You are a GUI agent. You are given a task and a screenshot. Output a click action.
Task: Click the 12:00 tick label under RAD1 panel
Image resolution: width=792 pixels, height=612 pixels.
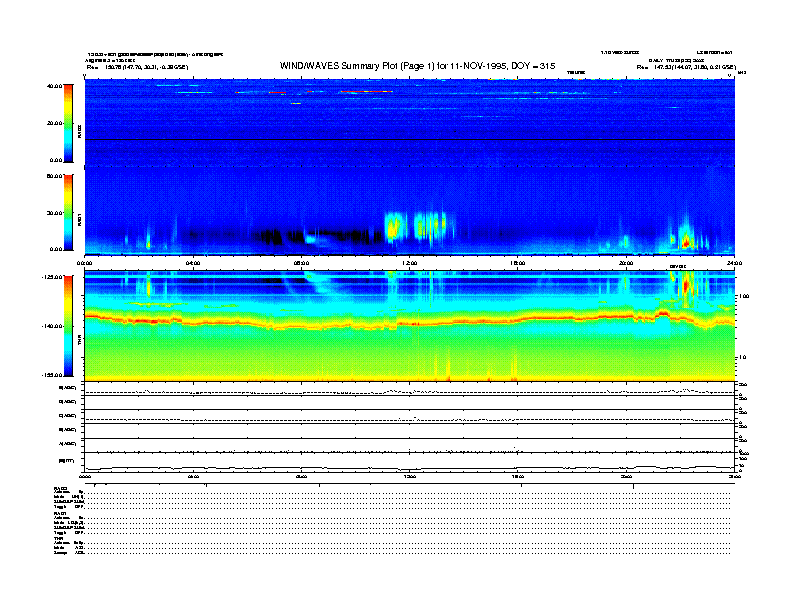[x=409, y=263]
